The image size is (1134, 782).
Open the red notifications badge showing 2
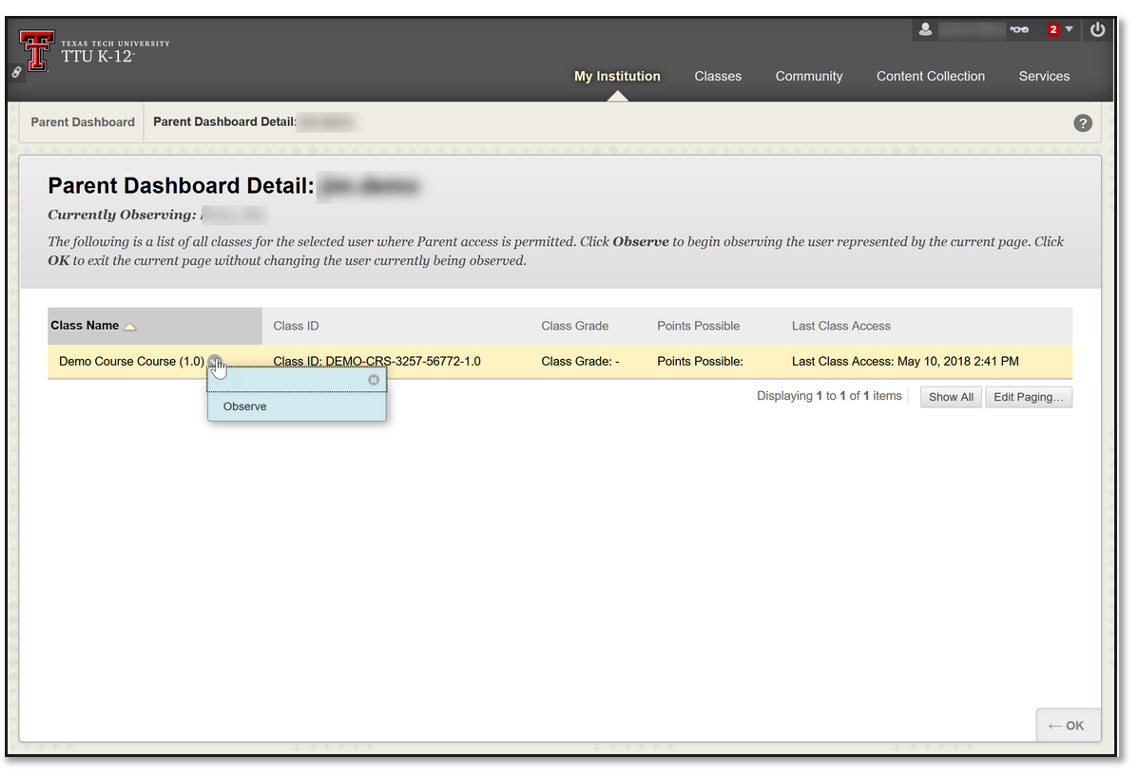[1053, 30]
